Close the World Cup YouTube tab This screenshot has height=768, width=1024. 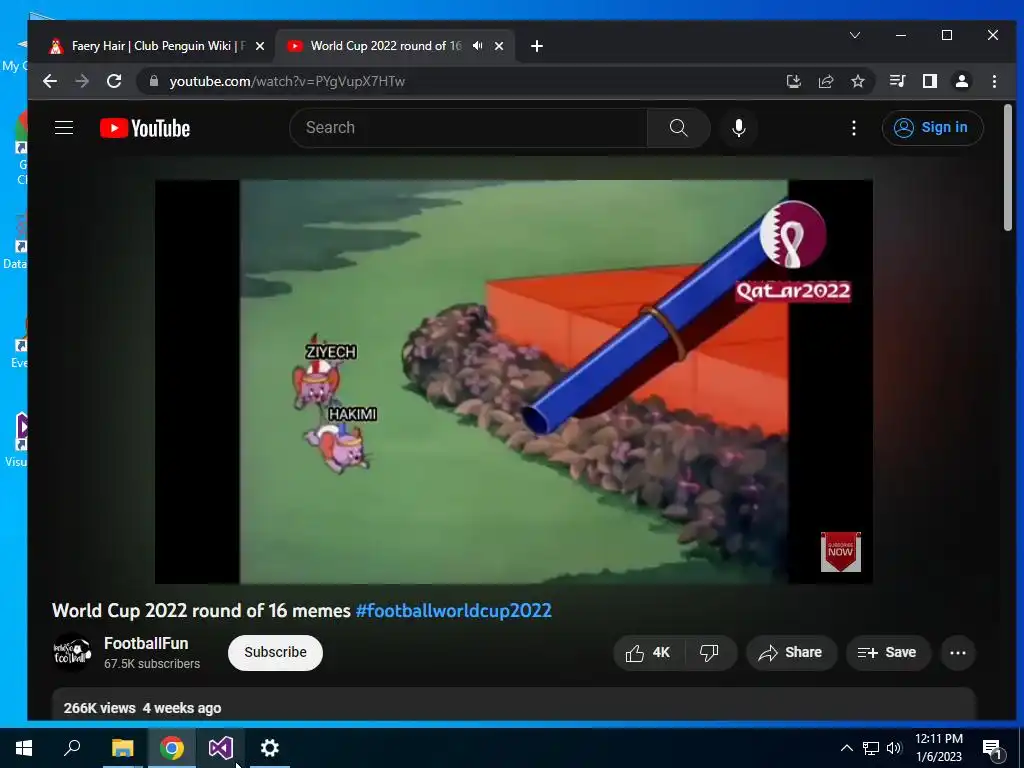coord(499,46)
